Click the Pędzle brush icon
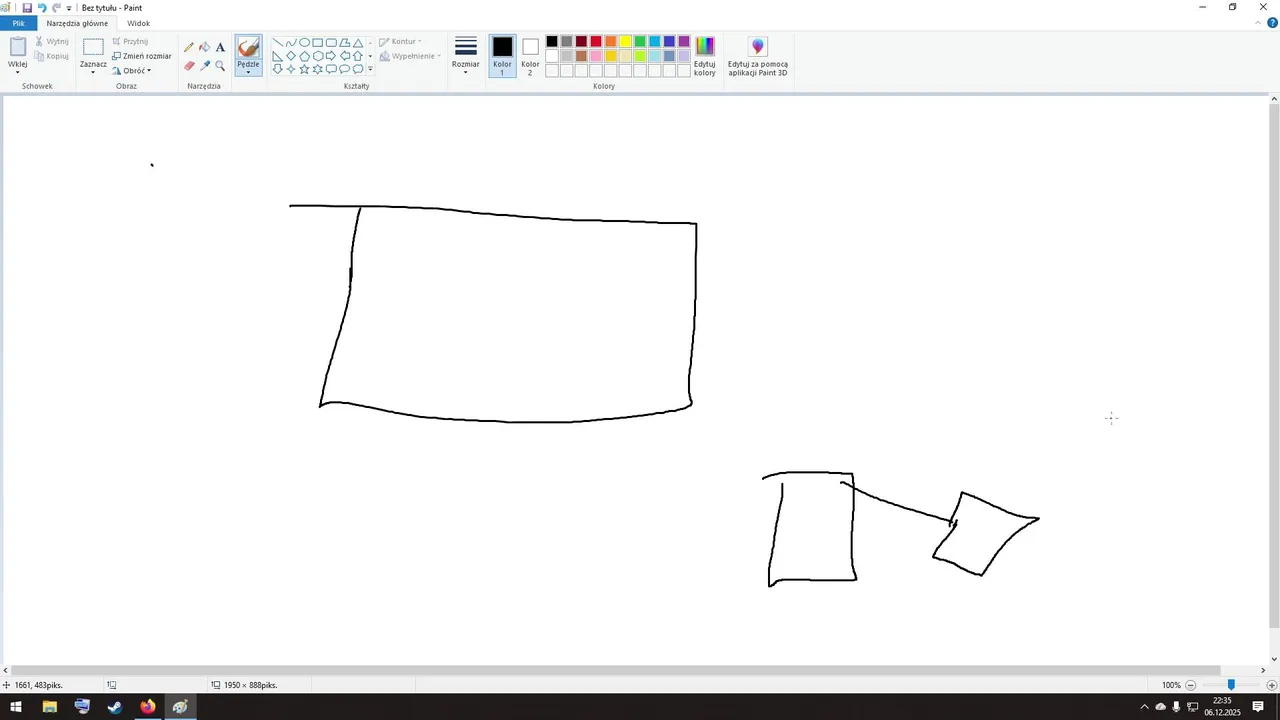Image resolution: width=1280 pixels, height=720 pixels. tap(248, 47)
